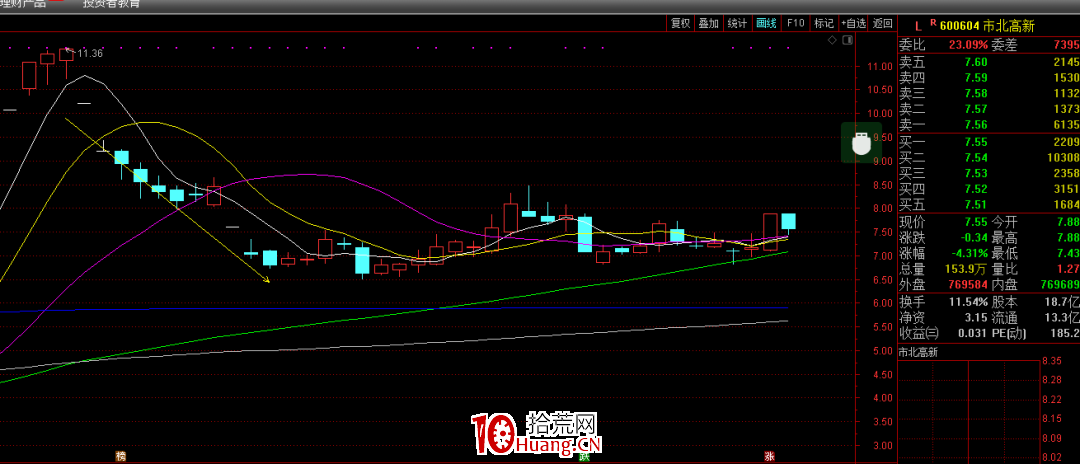Open the 投资者教育 menu
1080x464 pixels.
(111, 4)
